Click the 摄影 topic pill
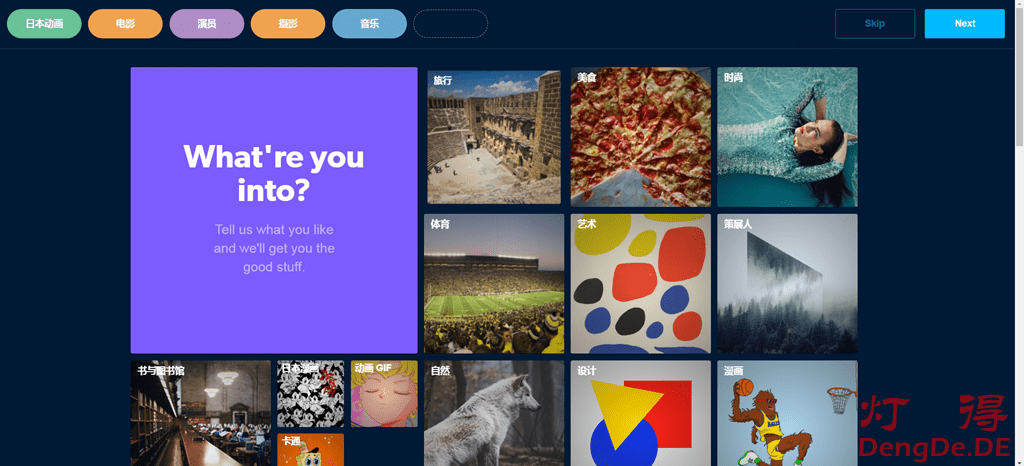Viewport: 1024px width, 466px height. [x=288, y=23]
